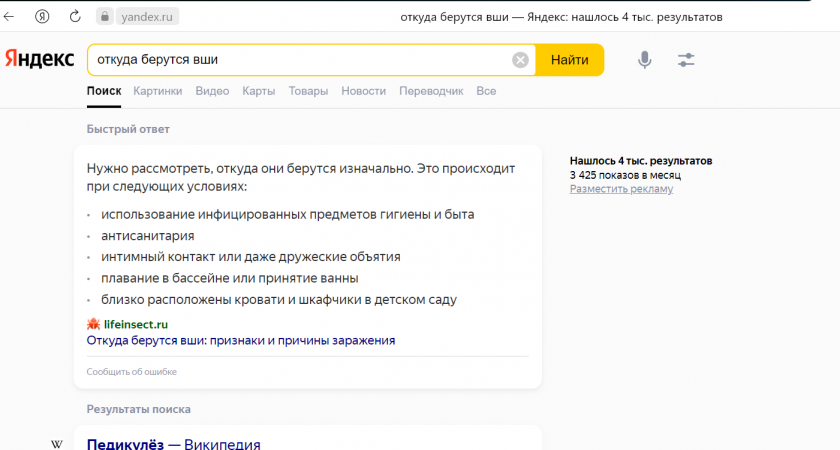Image resolution: width=840 pixels, height=450 pixels.
Task: Open the Все services tab
Action: [486, 91]
